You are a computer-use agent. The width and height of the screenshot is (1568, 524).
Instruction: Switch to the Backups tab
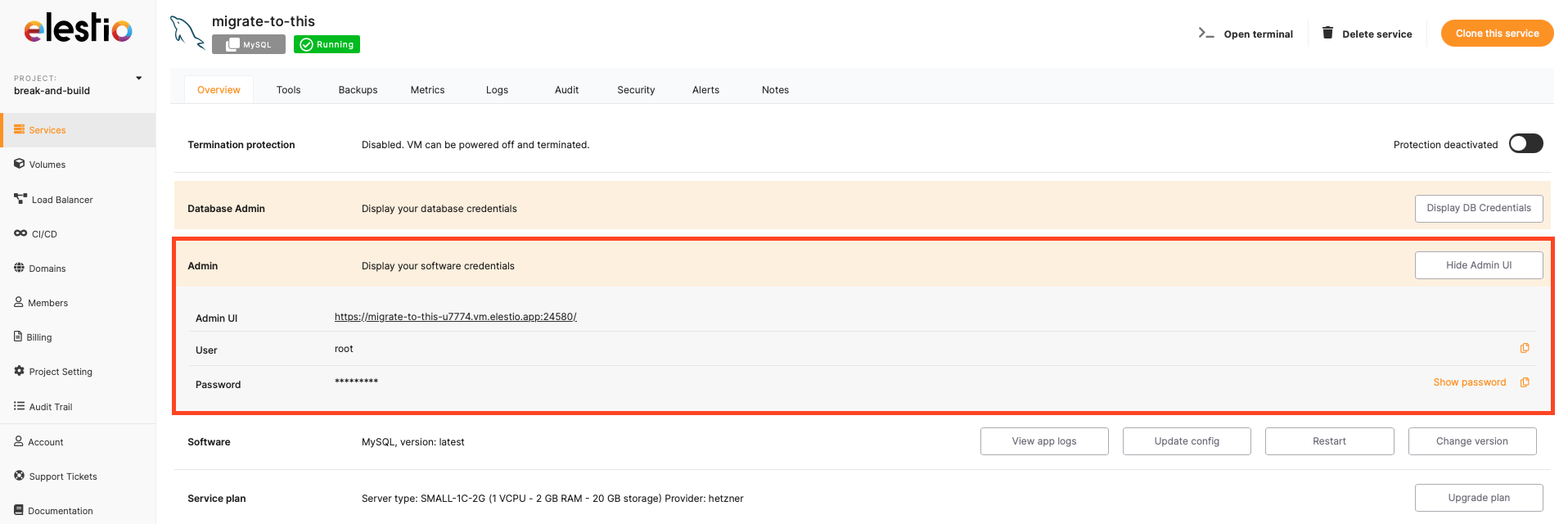[358, 90]
